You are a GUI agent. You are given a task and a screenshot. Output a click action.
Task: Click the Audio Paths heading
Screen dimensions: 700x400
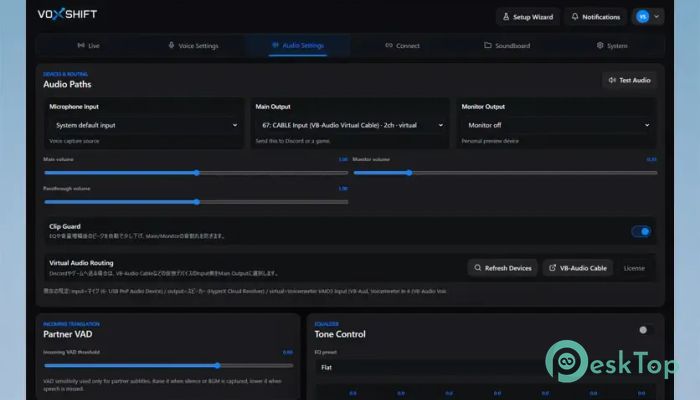(x=67, y=84)
